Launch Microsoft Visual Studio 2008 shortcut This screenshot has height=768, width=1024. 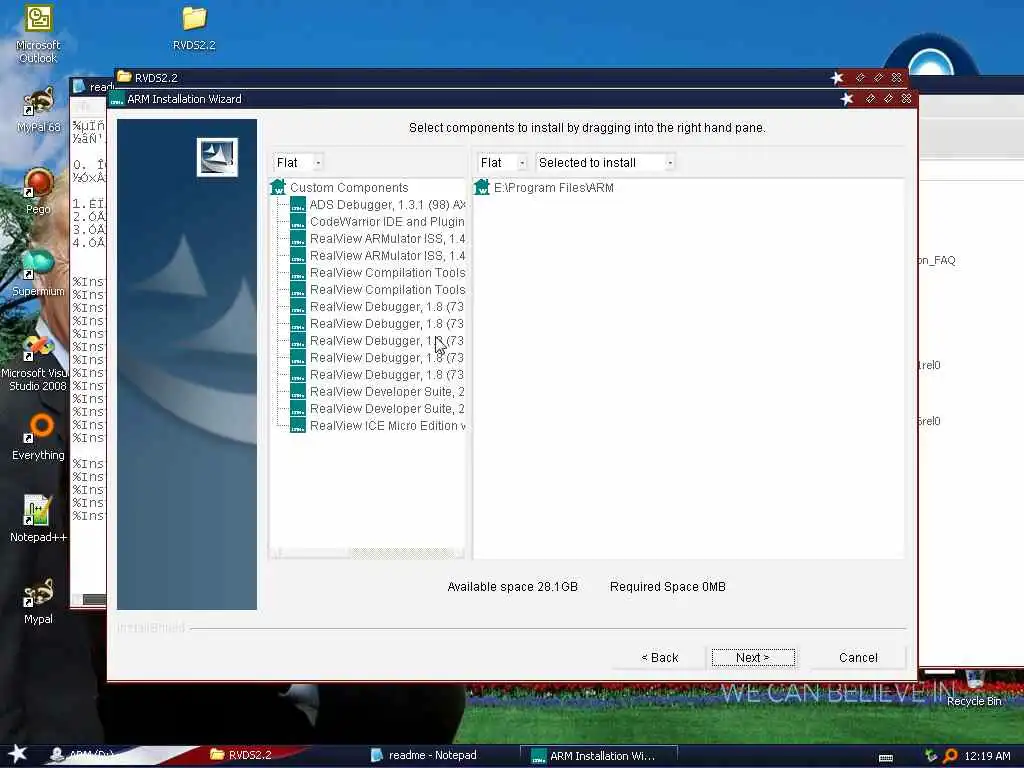(37, 363)
